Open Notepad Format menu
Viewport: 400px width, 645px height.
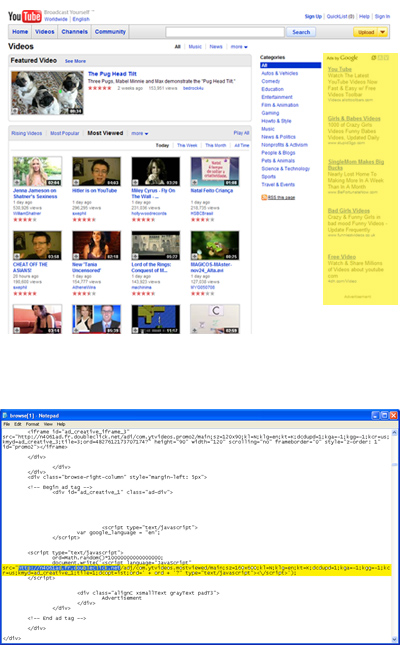pos(33,424)
